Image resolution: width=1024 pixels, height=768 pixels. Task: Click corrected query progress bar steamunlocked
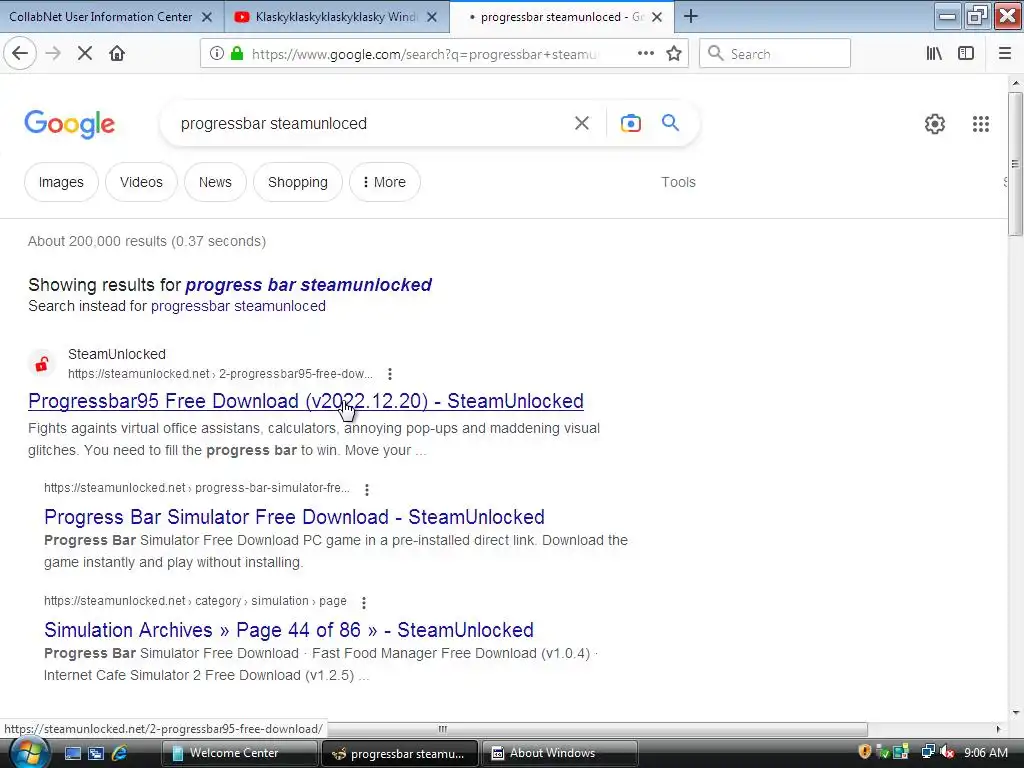pos(308,285)
